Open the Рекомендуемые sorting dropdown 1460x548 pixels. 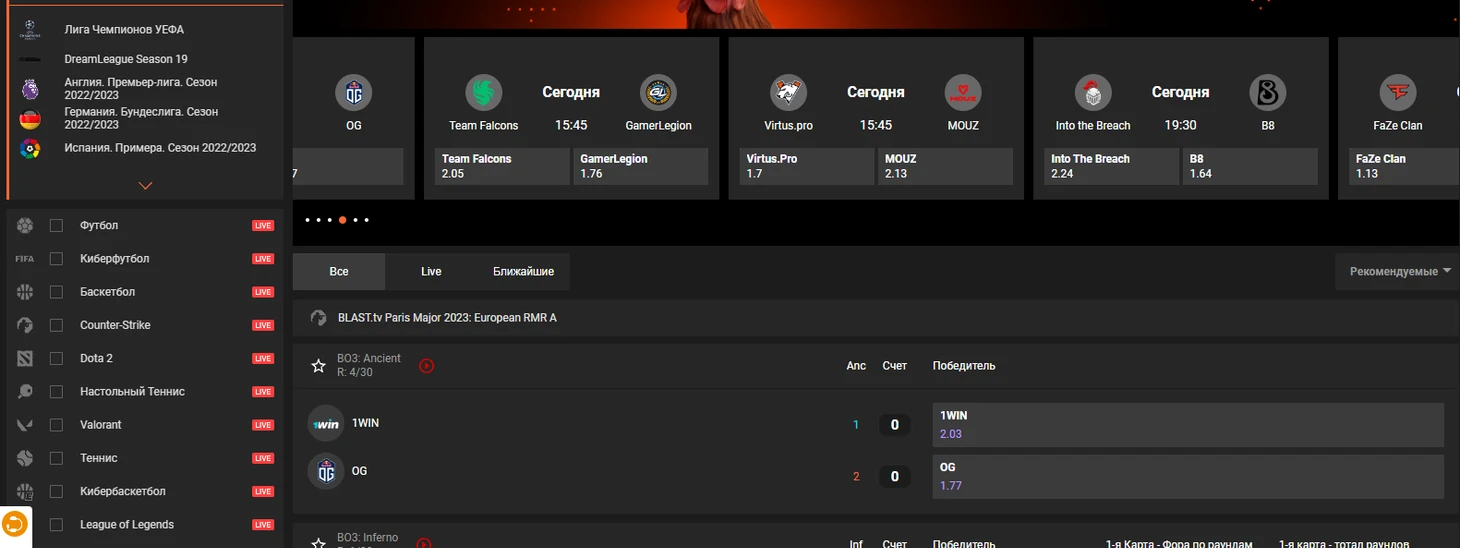(1399, 272)
